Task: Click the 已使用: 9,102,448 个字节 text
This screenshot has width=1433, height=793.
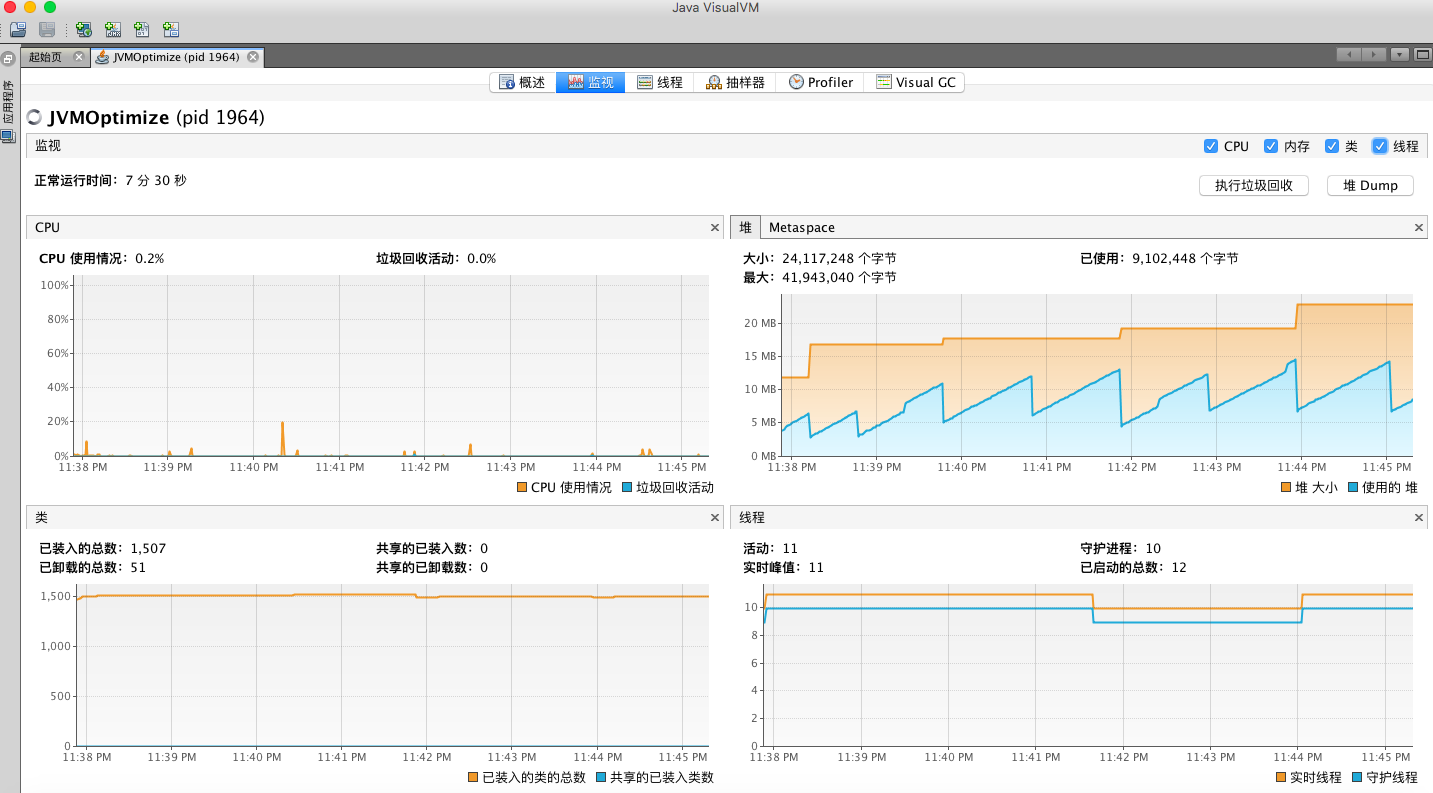Action: pyautogui.click(x=1159, y=259)
